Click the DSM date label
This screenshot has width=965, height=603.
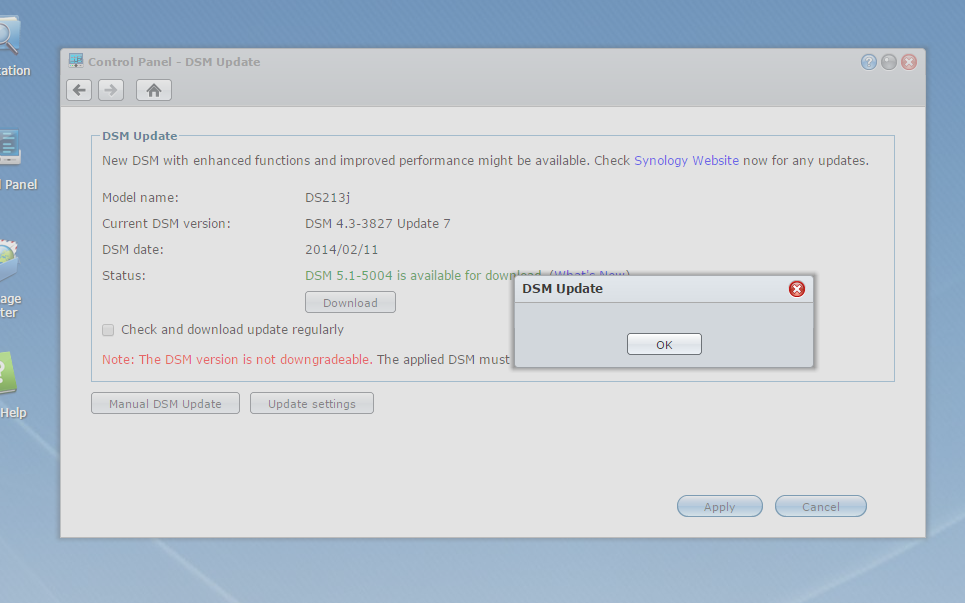pyautogui.click(x=133, y=250)
